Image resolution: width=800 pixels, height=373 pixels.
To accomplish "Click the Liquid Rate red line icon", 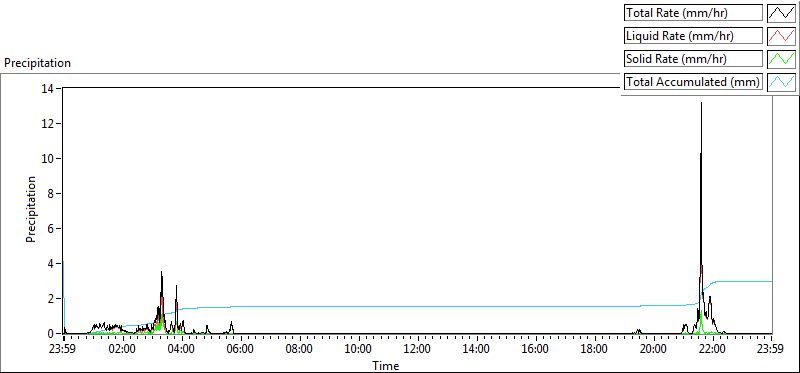I will [x=781, y=36].
